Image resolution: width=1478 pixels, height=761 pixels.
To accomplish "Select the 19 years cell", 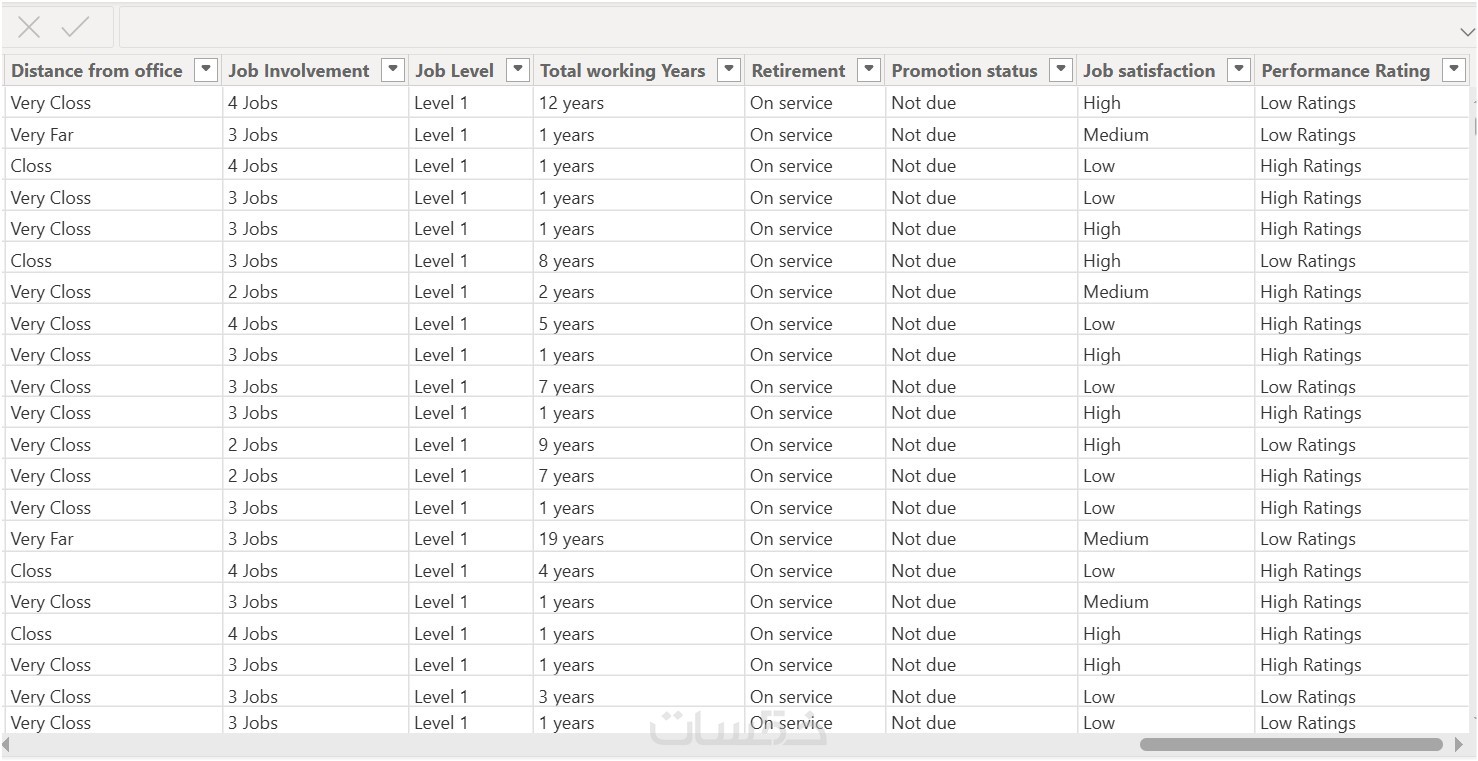I will (x=571, y=539).
